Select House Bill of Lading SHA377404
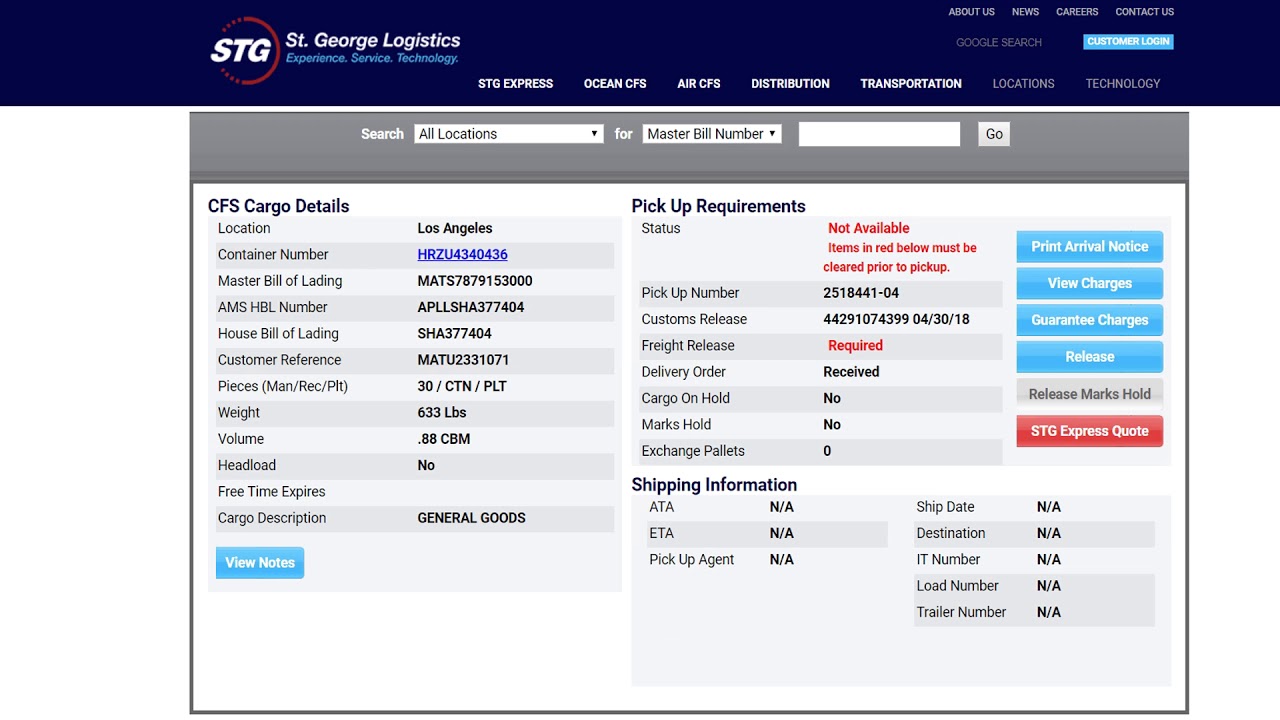This screenshot has height=720, width=1280. click(x=454, y=334)
